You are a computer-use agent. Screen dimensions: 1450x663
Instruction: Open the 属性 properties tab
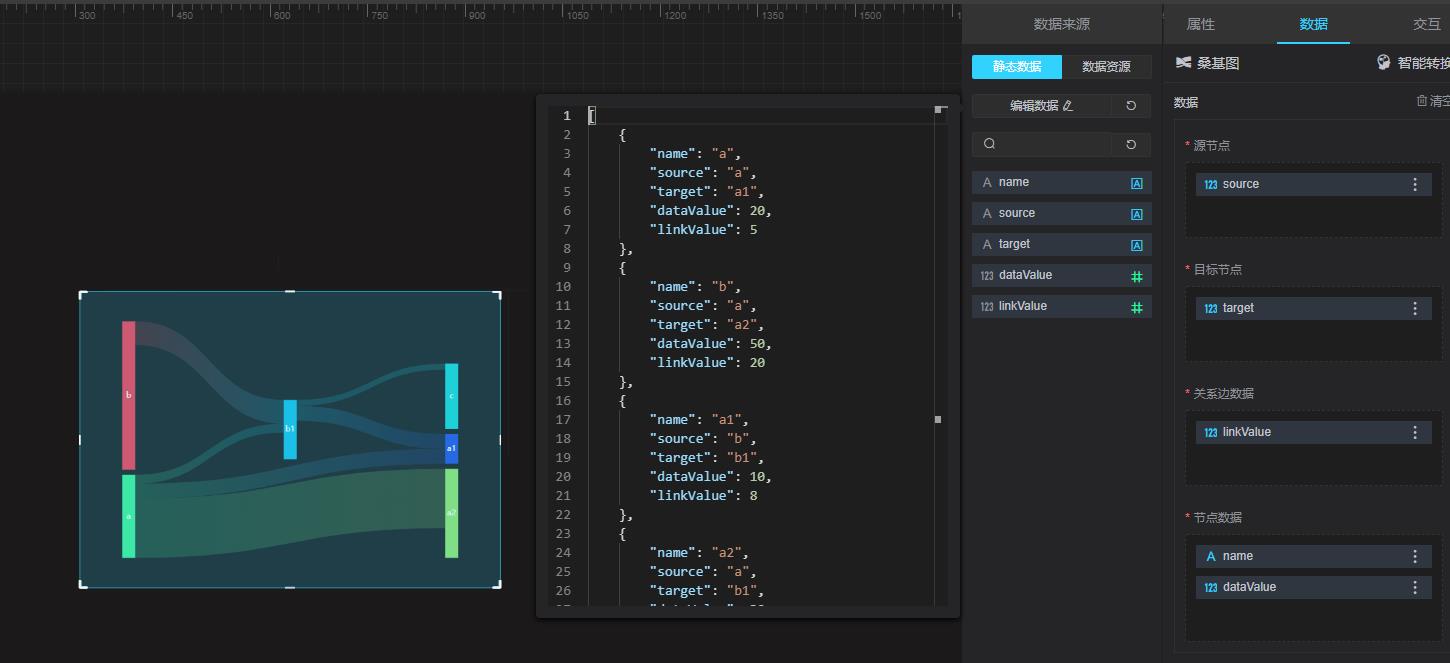coord(1200,24)
